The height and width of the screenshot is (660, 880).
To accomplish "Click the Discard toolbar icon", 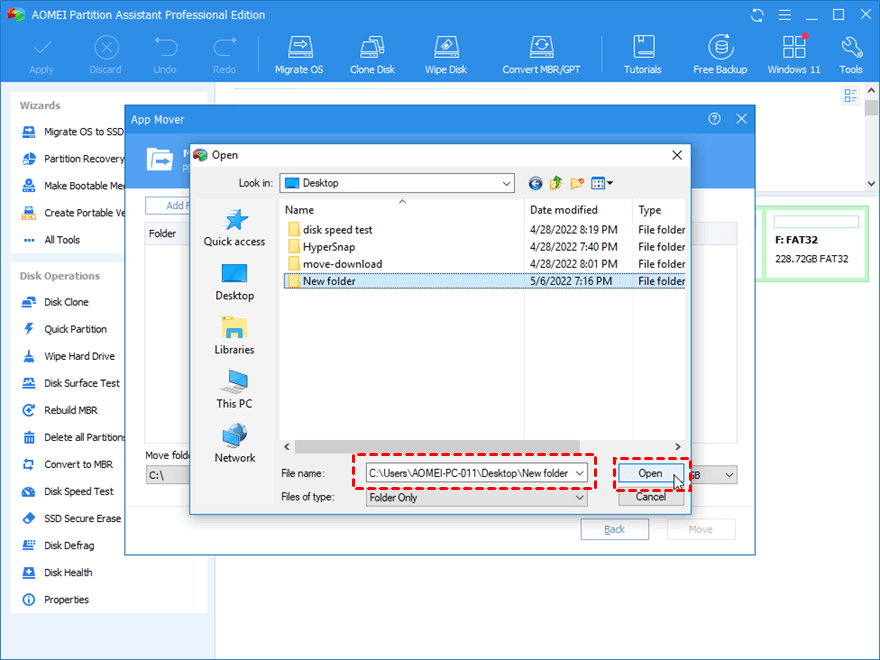I will (106, 55).
